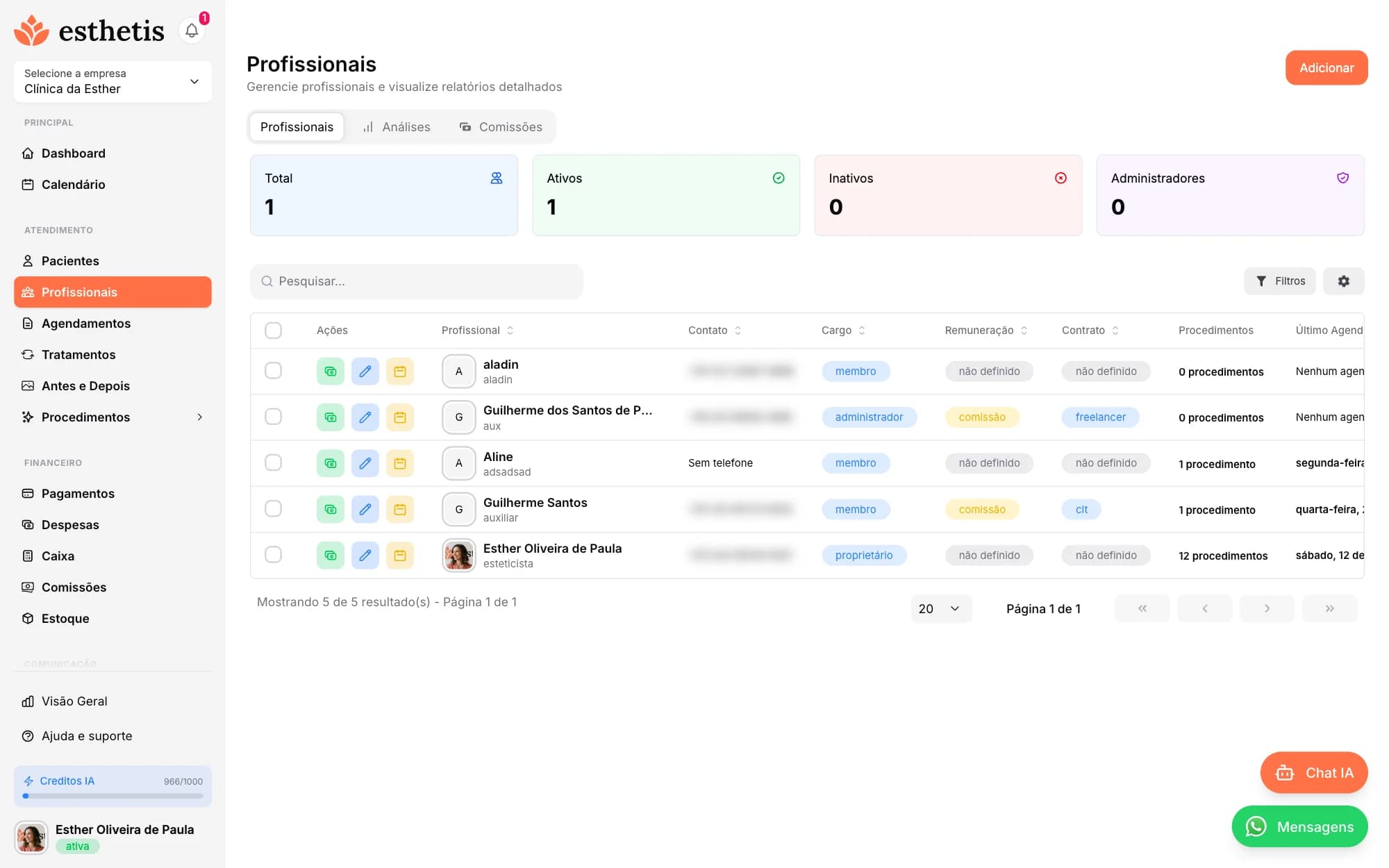Open the calendar icon in Aline's row

pyautogui.click(x=400, y=463)
